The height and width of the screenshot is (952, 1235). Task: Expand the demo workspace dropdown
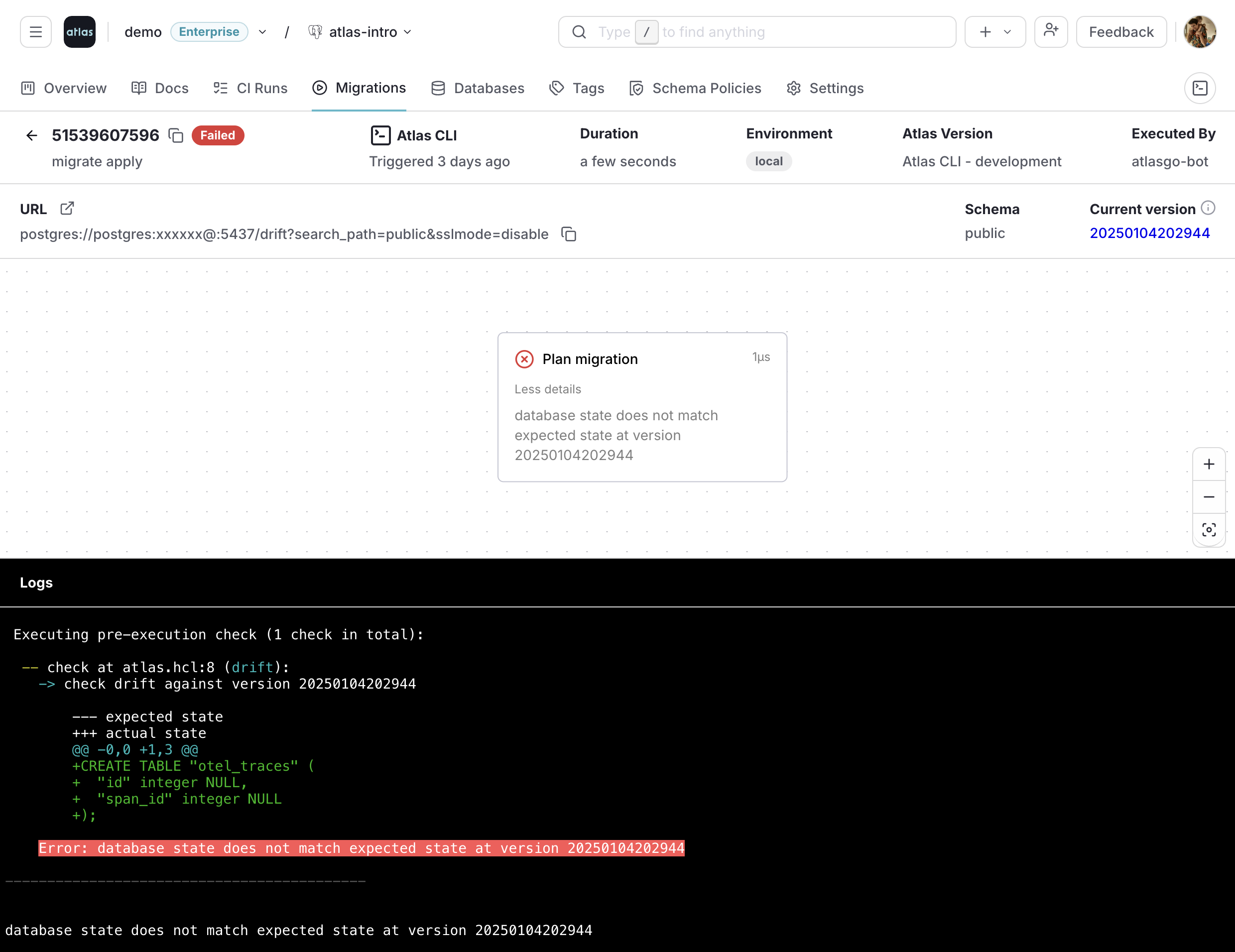tap(262, 32)
